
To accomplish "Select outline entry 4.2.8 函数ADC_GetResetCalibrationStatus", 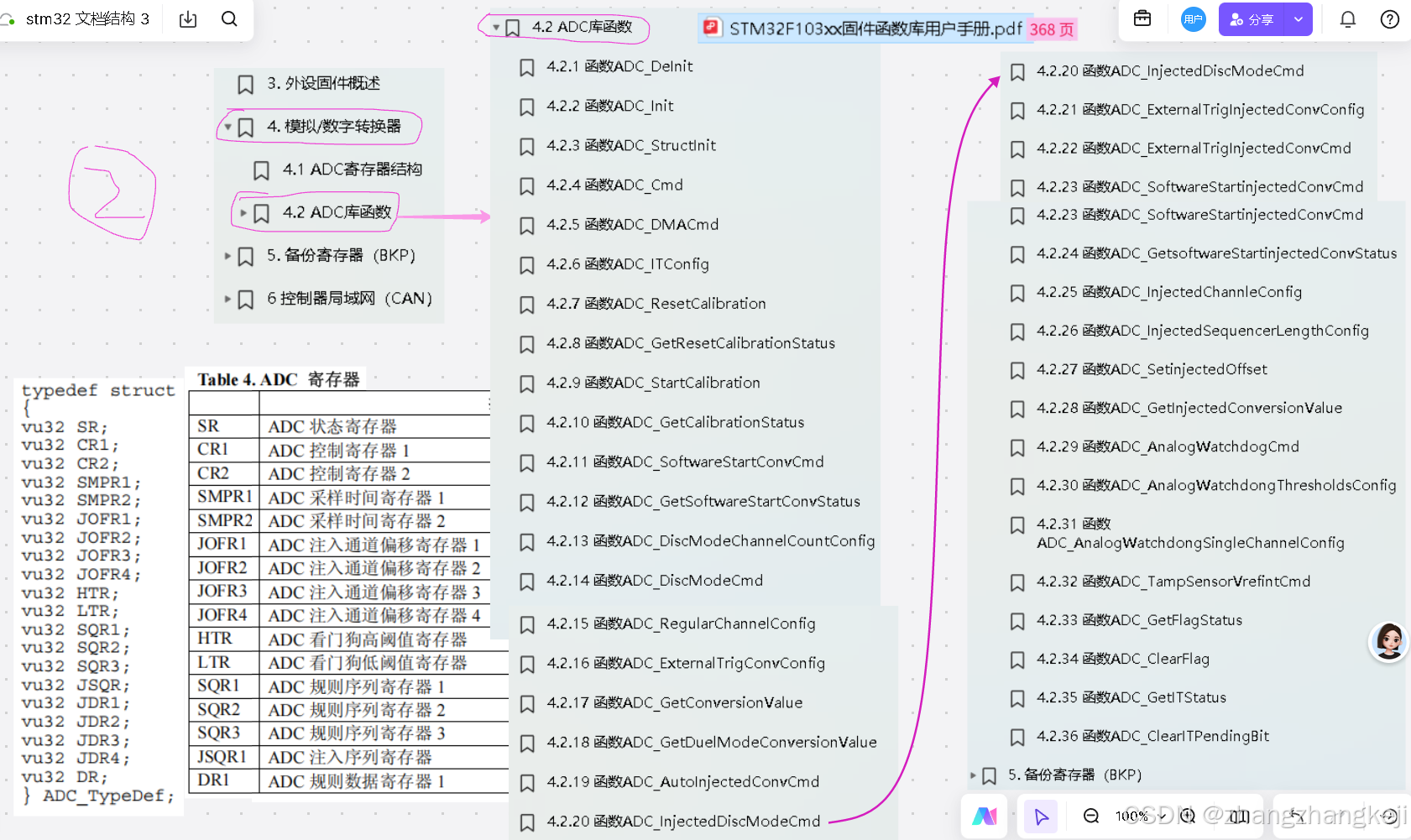I will click(x=690, y=343).
